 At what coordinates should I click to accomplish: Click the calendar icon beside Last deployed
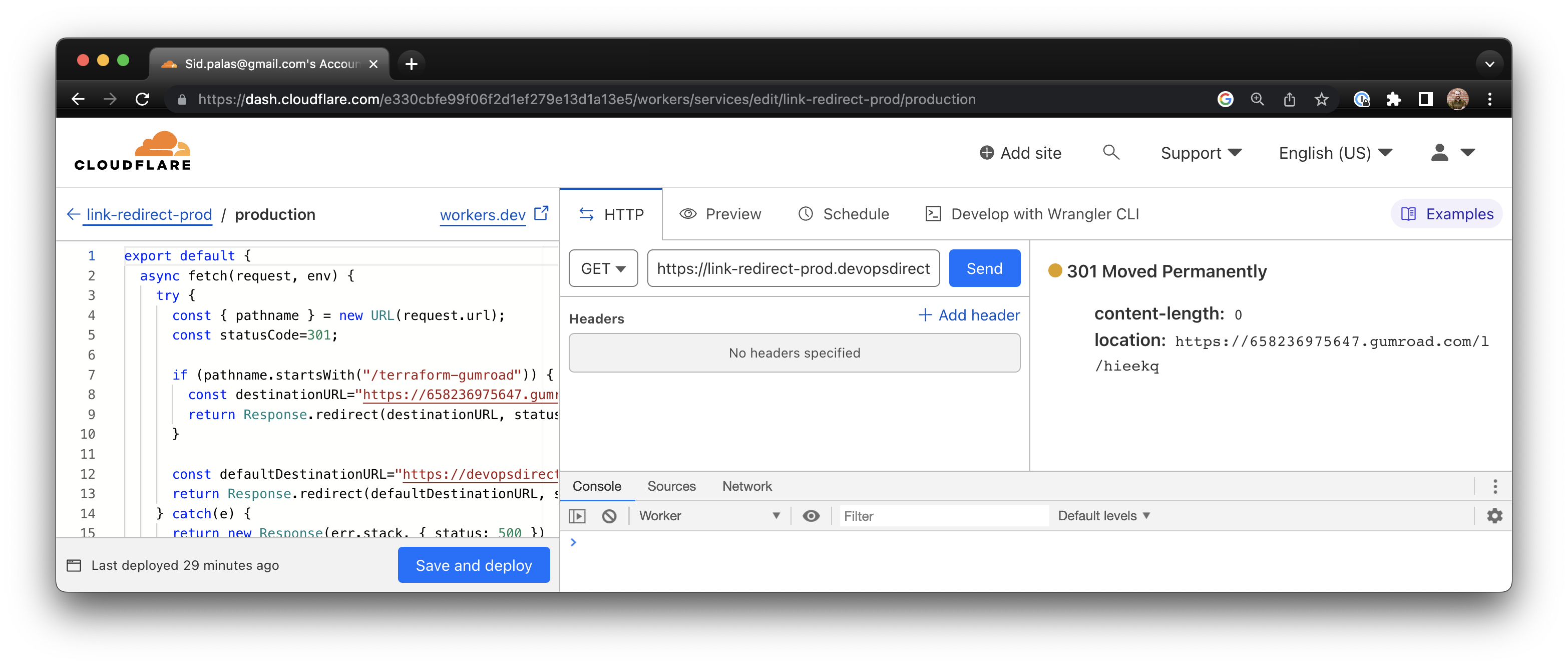click(74, 565)
